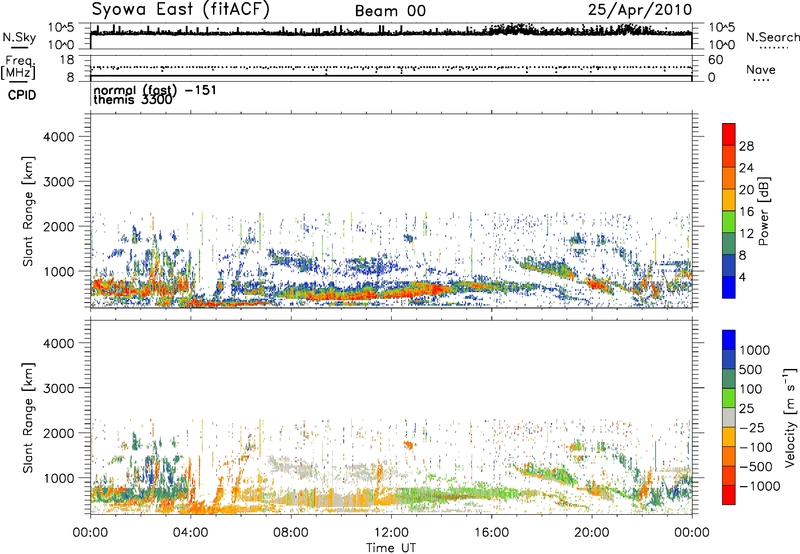Click the "60" Nave axis tick
The height and width of the screenshot is (554, 800).
pos(715,60)
